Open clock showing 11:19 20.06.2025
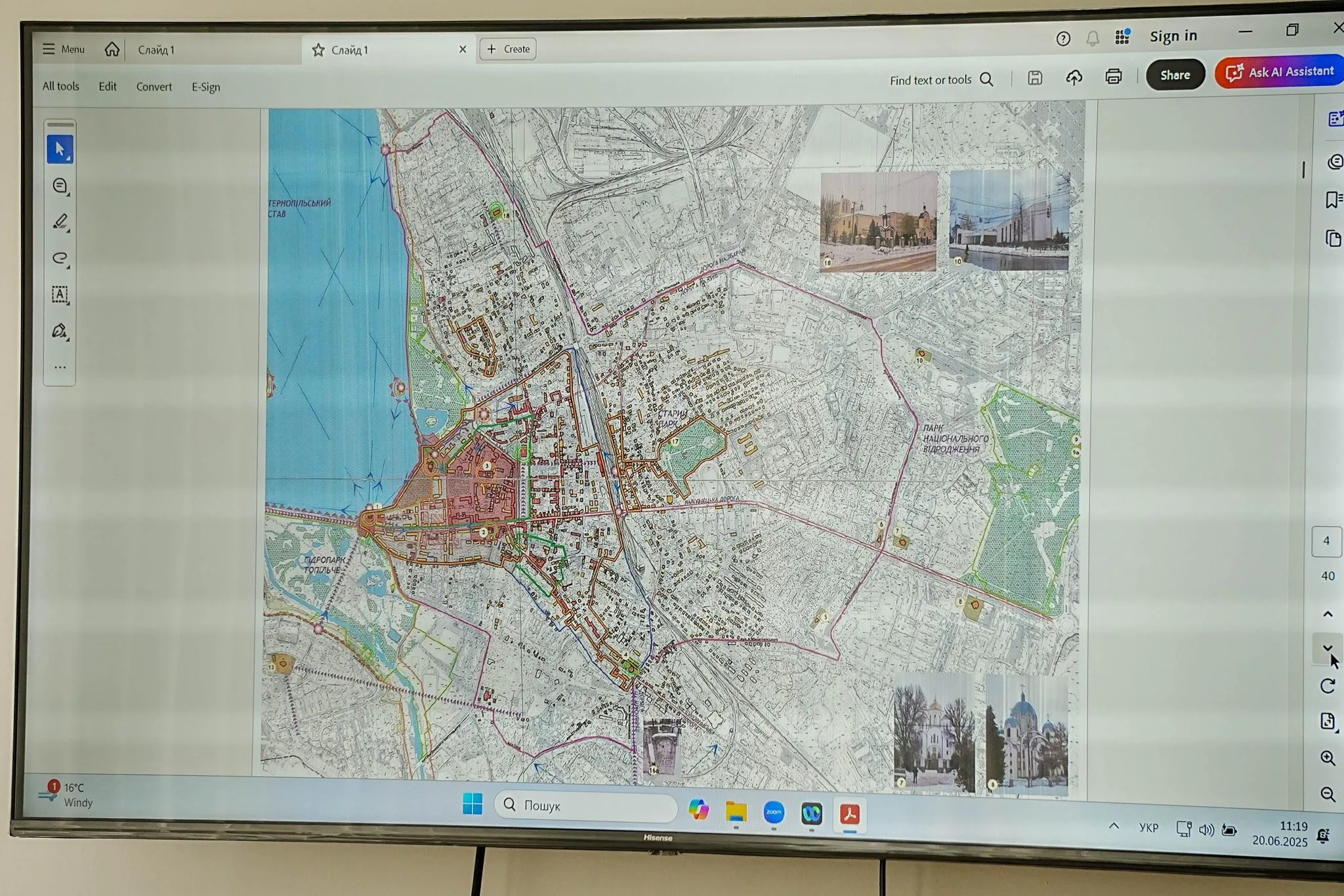This screenshot has width=1344, height=896. [x=1280, y=834]
